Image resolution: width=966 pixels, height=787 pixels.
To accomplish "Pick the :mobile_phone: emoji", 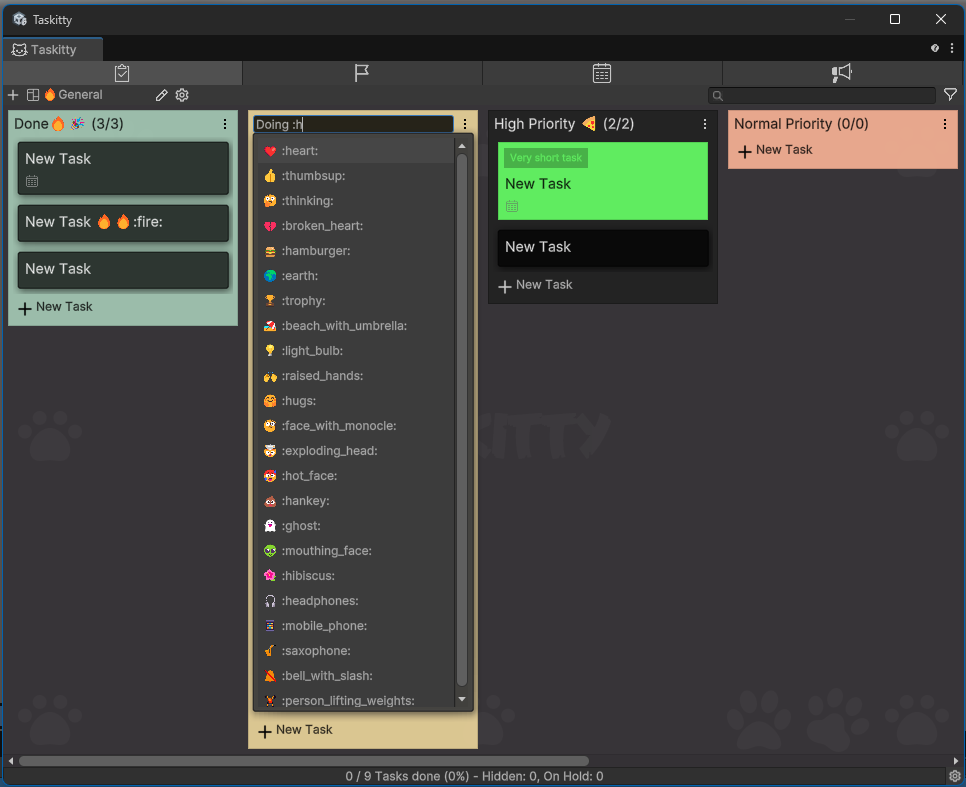I will [x=354, y=626].
